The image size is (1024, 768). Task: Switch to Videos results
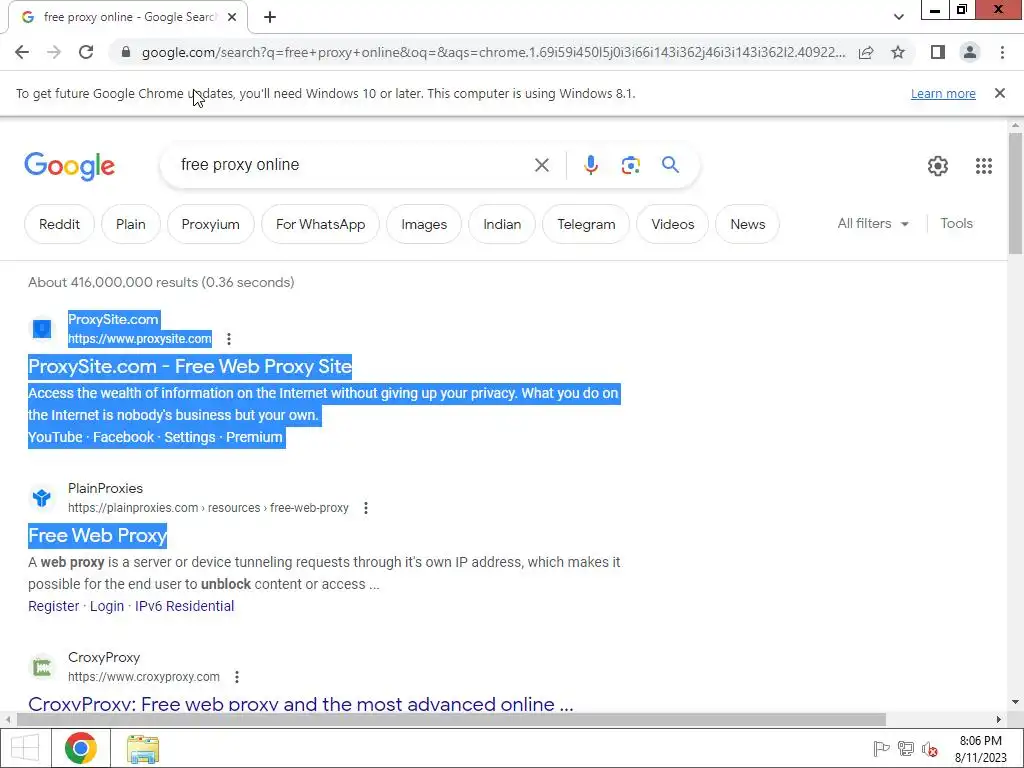(x=672, y=224)
